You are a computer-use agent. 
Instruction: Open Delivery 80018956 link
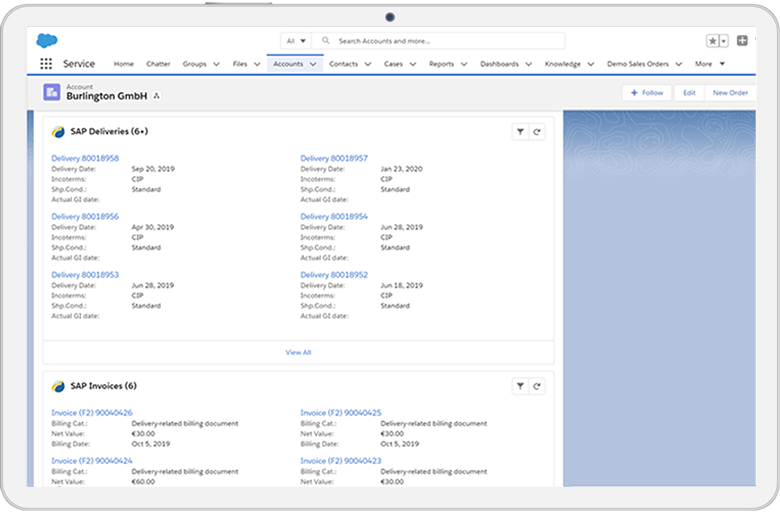click(x=85, y=216)
